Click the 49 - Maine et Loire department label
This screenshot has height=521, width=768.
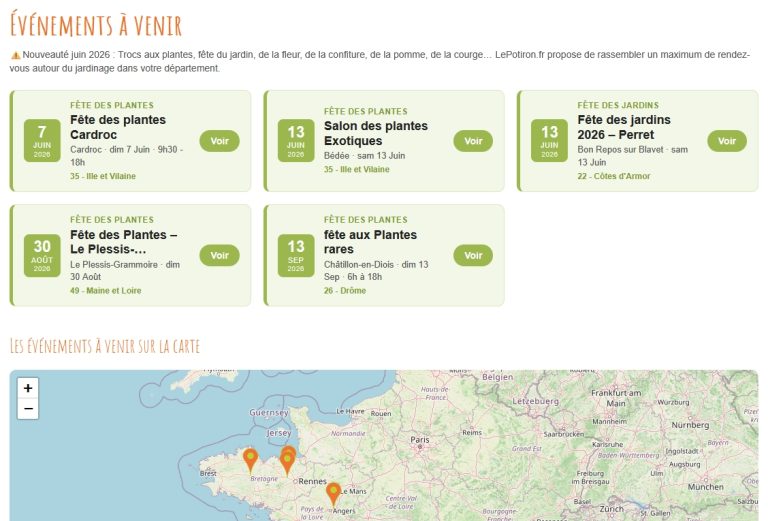(x=105, y=291)
